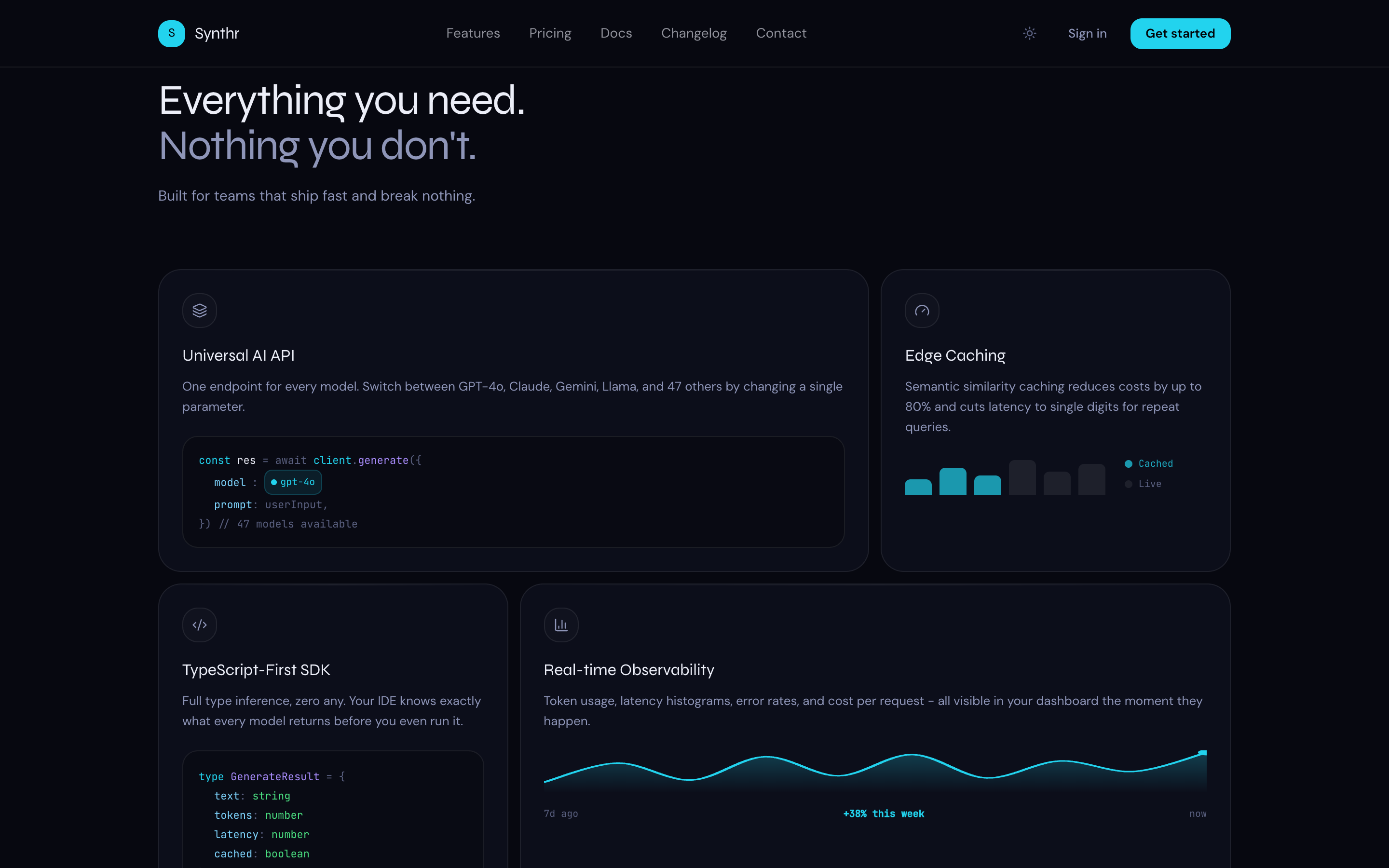Open the gpt-4o model selector pill
The width and height of the screenshot is (1389, 868).
(293, 482)
